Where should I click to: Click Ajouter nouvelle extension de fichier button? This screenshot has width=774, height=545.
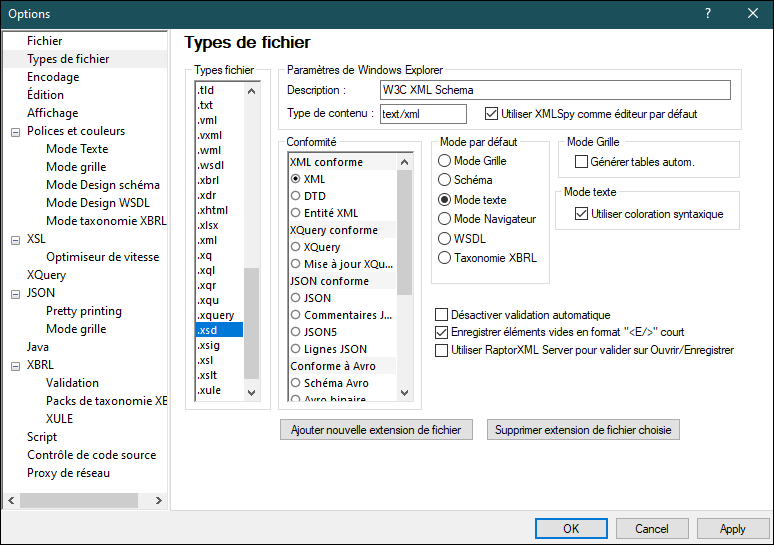(375, 430)
